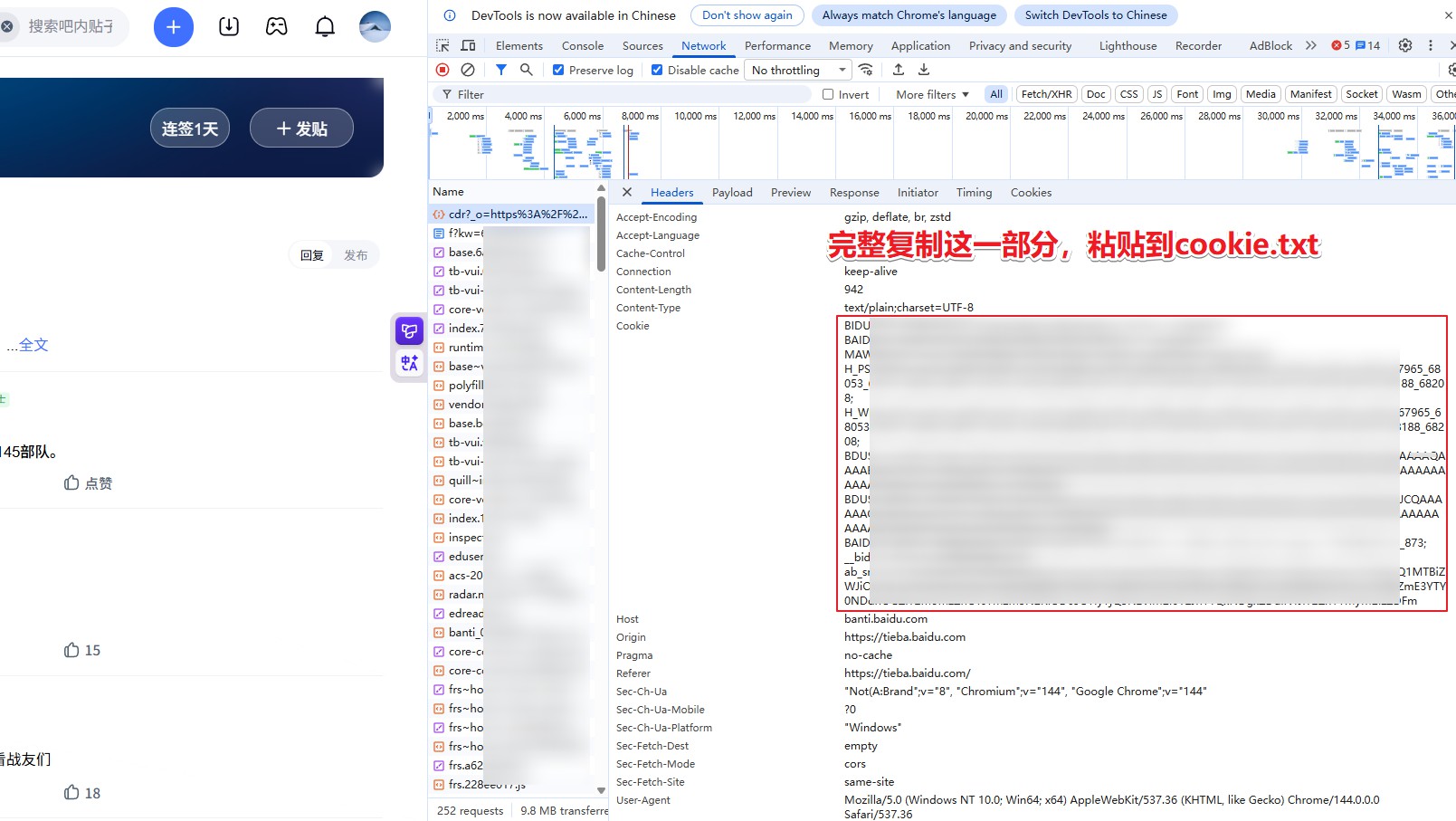Export HAR file download icon

click(924, 70)
